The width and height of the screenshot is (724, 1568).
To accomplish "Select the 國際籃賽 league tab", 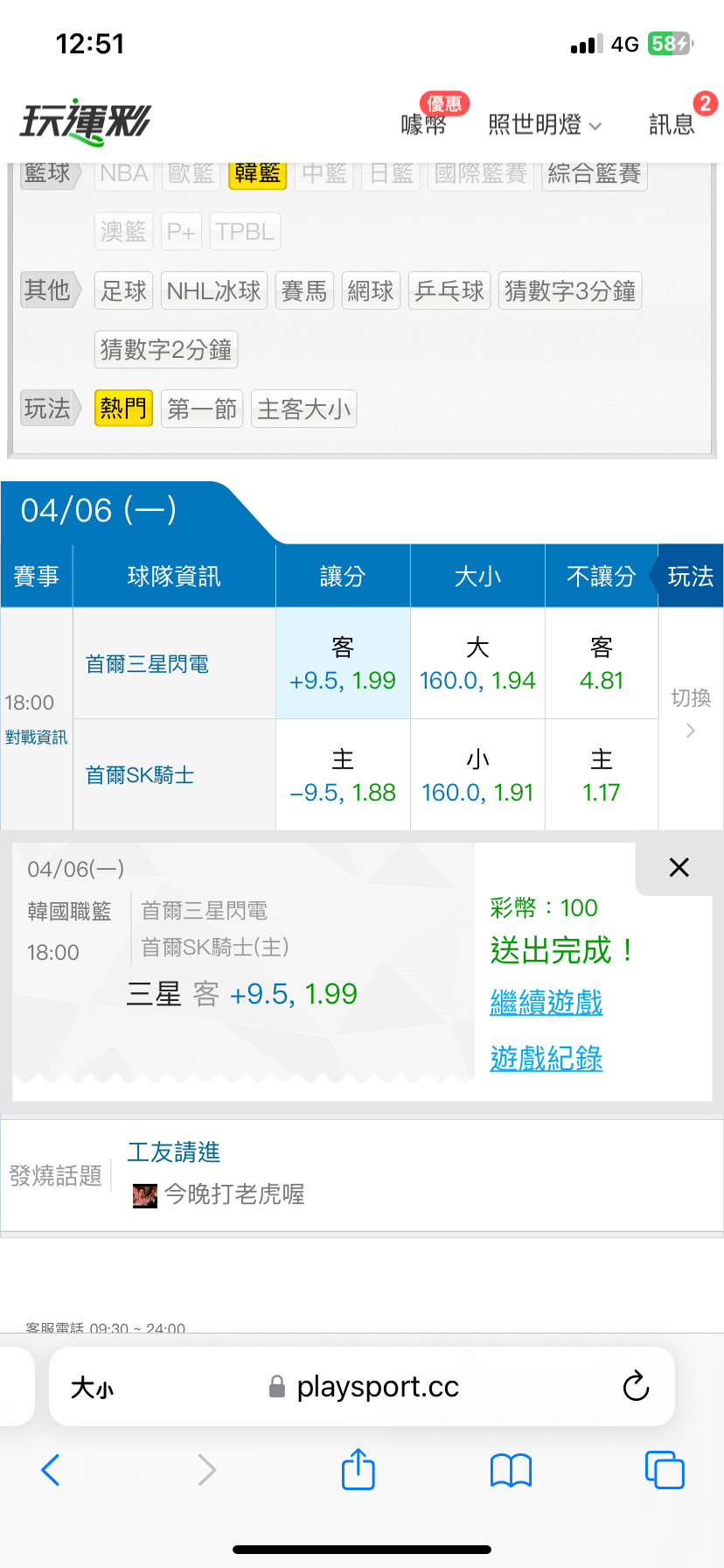I will [481, 173].
